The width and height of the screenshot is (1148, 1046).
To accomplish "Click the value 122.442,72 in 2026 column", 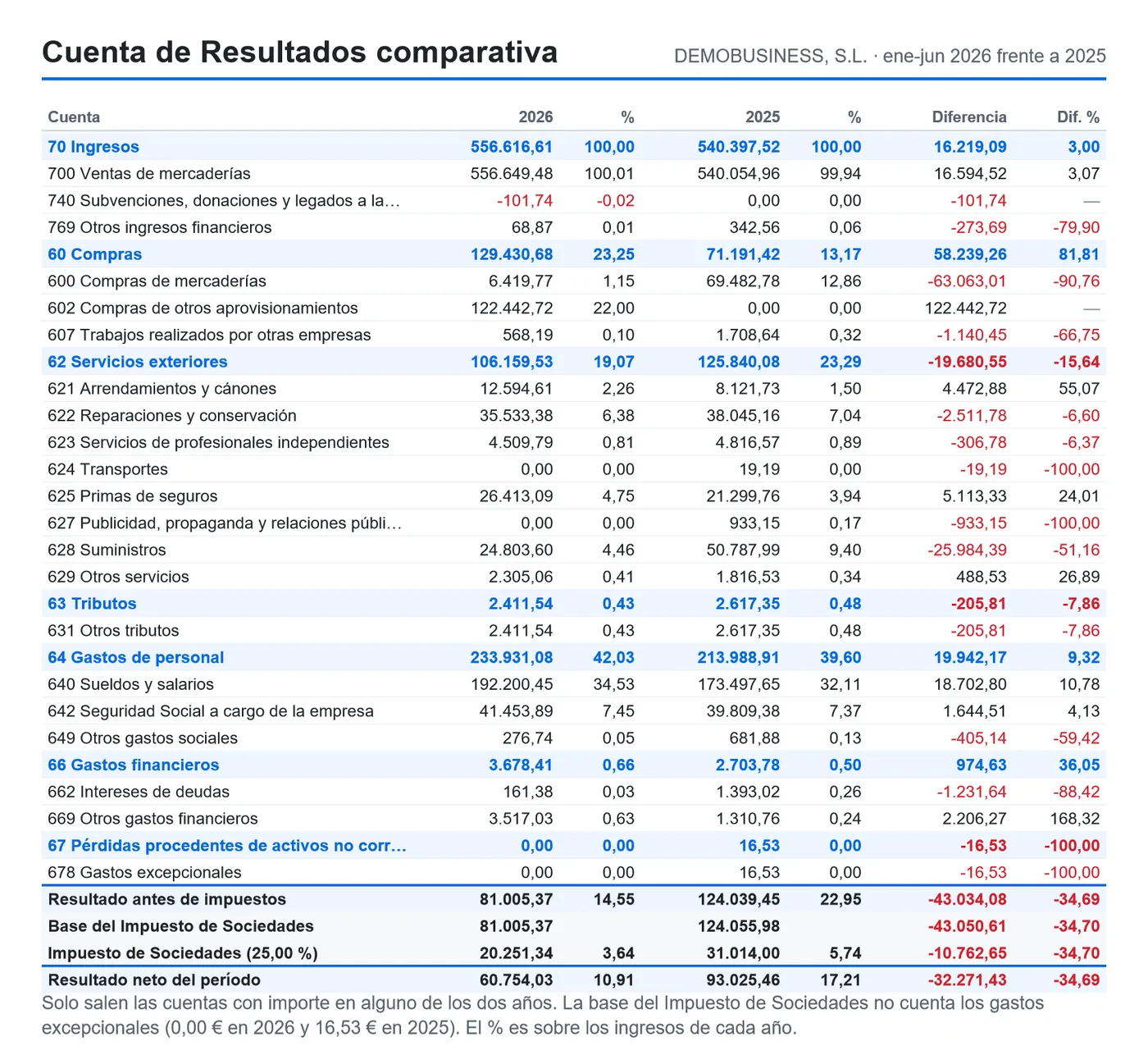I will pos(512,308).
